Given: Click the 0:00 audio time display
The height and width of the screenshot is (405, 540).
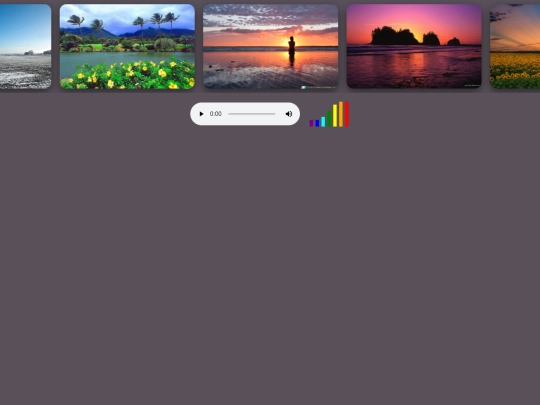Looking at the screenshot, I should (x=216, y=114).
